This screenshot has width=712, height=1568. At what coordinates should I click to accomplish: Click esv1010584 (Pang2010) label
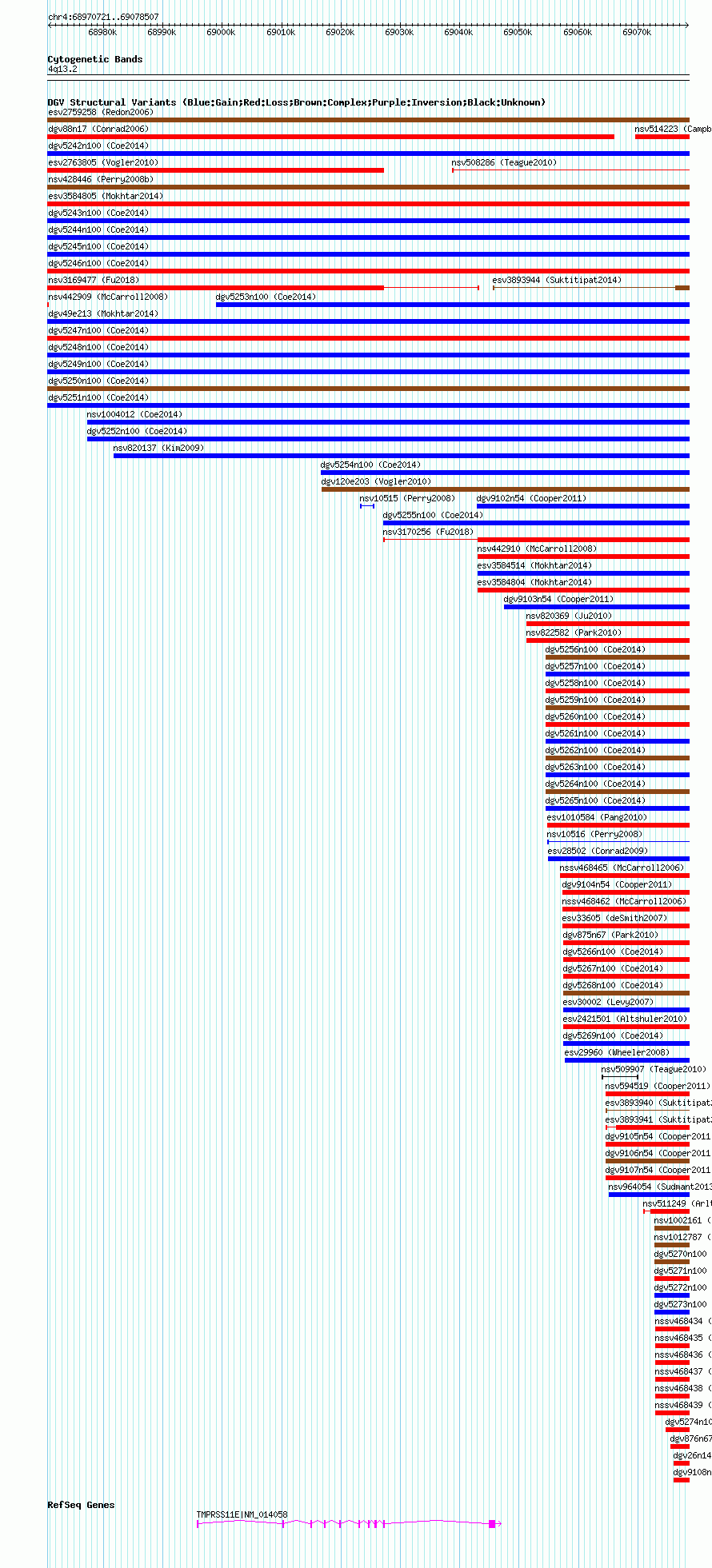point(598,817)
